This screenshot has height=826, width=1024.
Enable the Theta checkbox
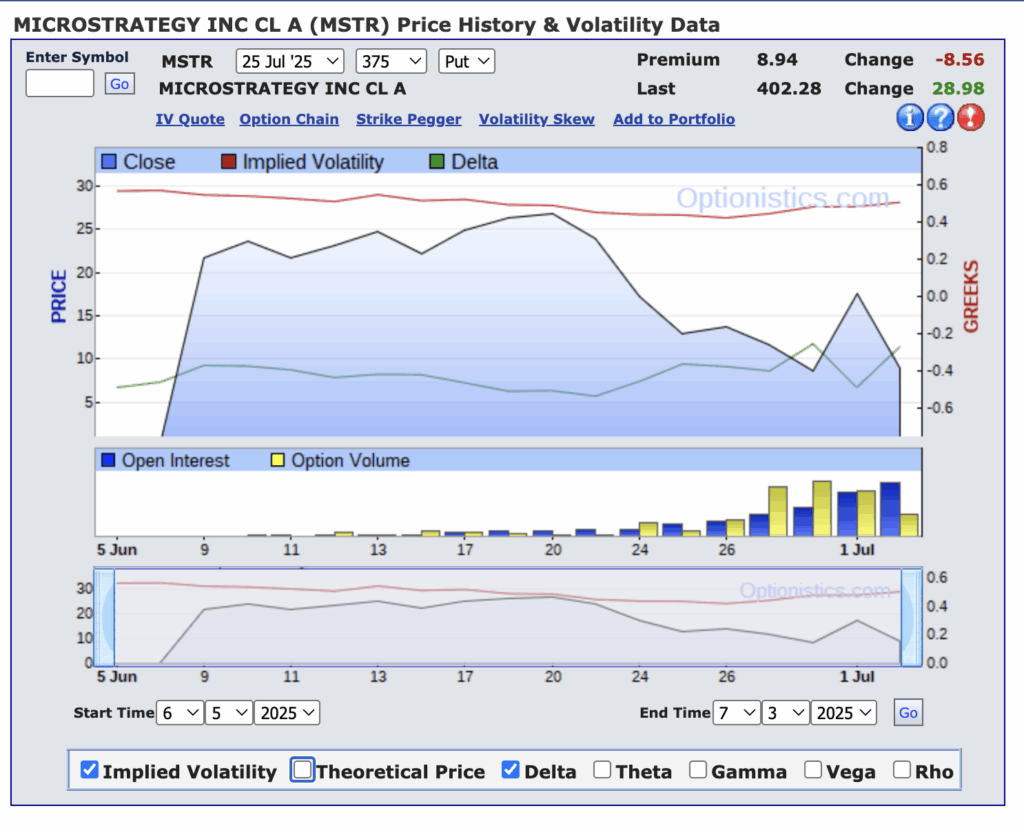click(602, 770)
